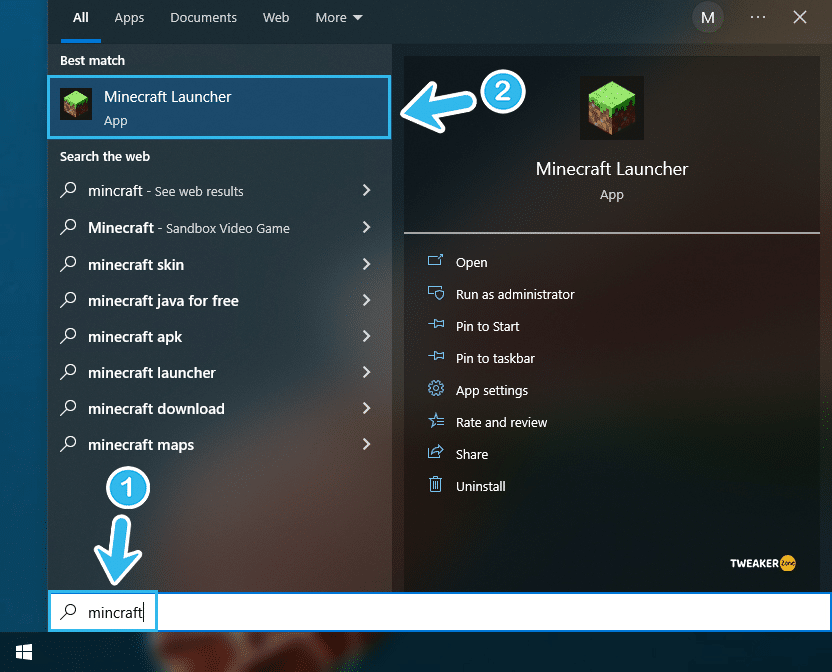Click the pin icon for Pin to taskbar
Image resolution: width=832 pixels, height=672 pixels.
(x=436, y=355)
